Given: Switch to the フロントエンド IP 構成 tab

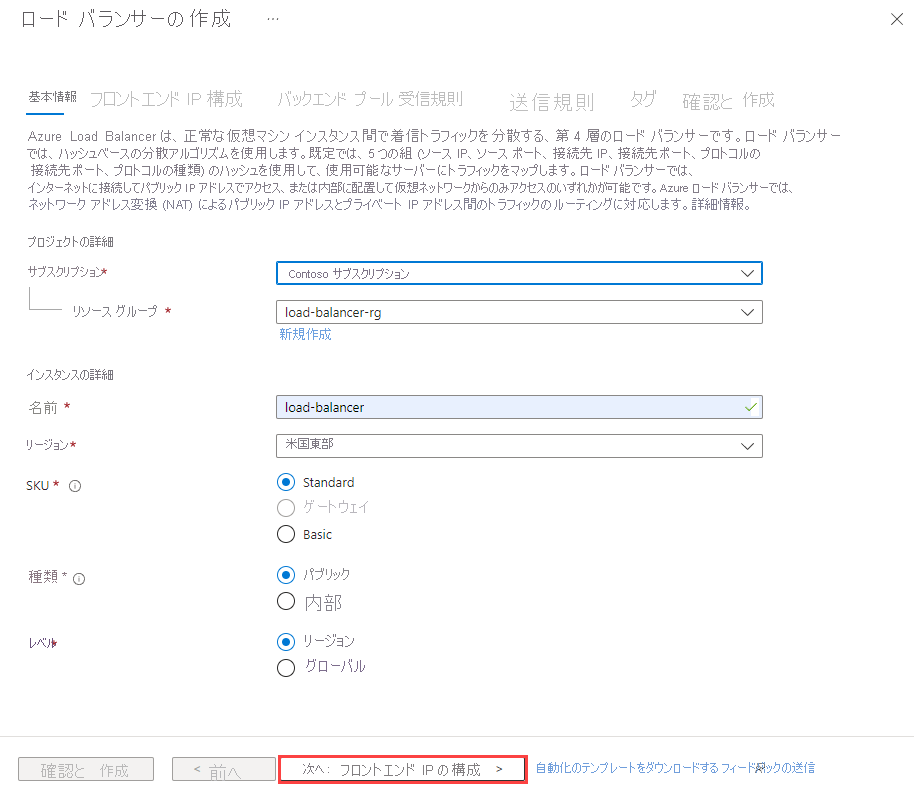Looking at the screenshot, I should click(x=166, y=99).
